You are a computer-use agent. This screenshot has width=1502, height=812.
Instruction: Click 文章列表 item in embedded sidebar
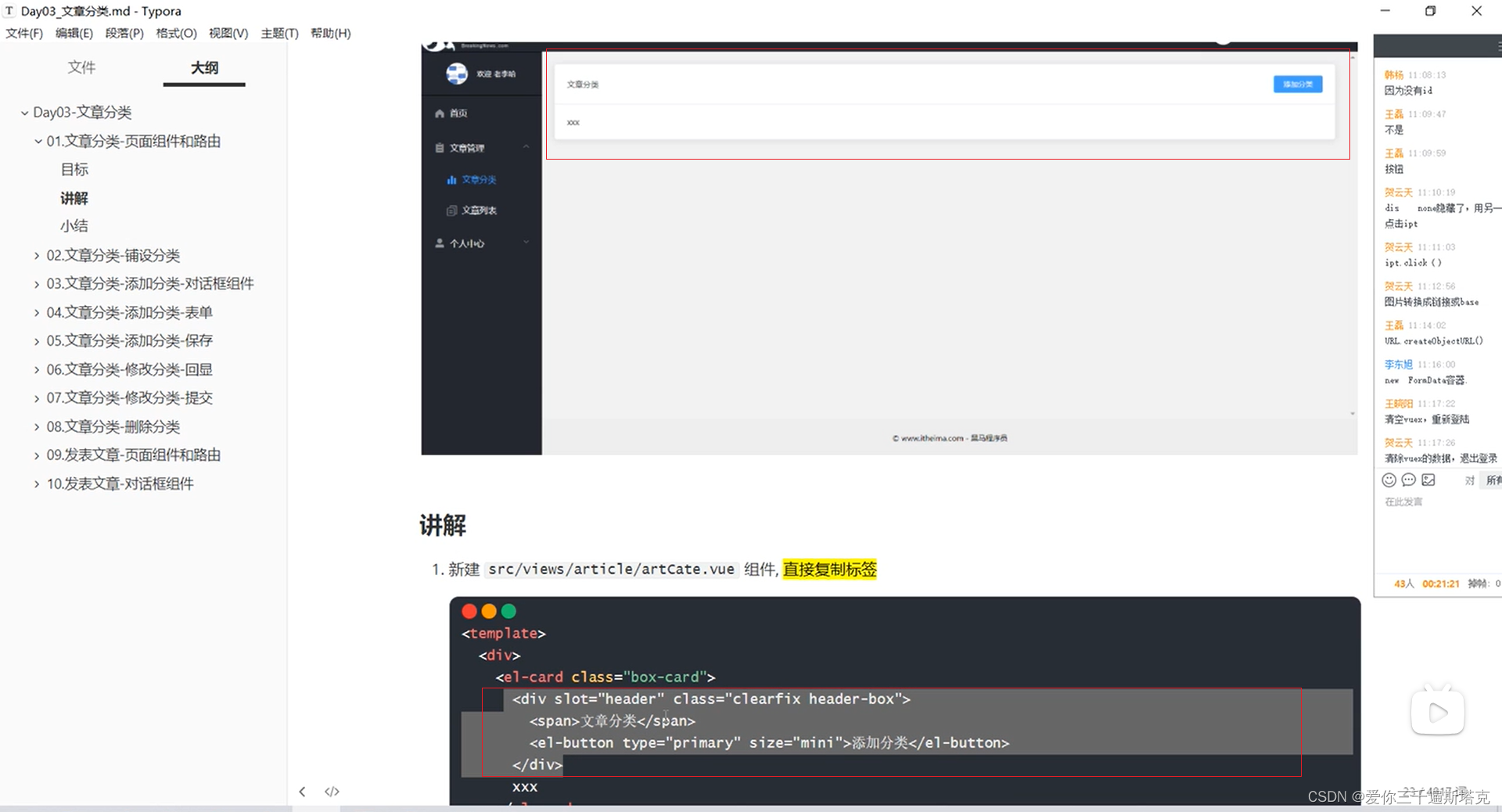(x=479, y=210)
